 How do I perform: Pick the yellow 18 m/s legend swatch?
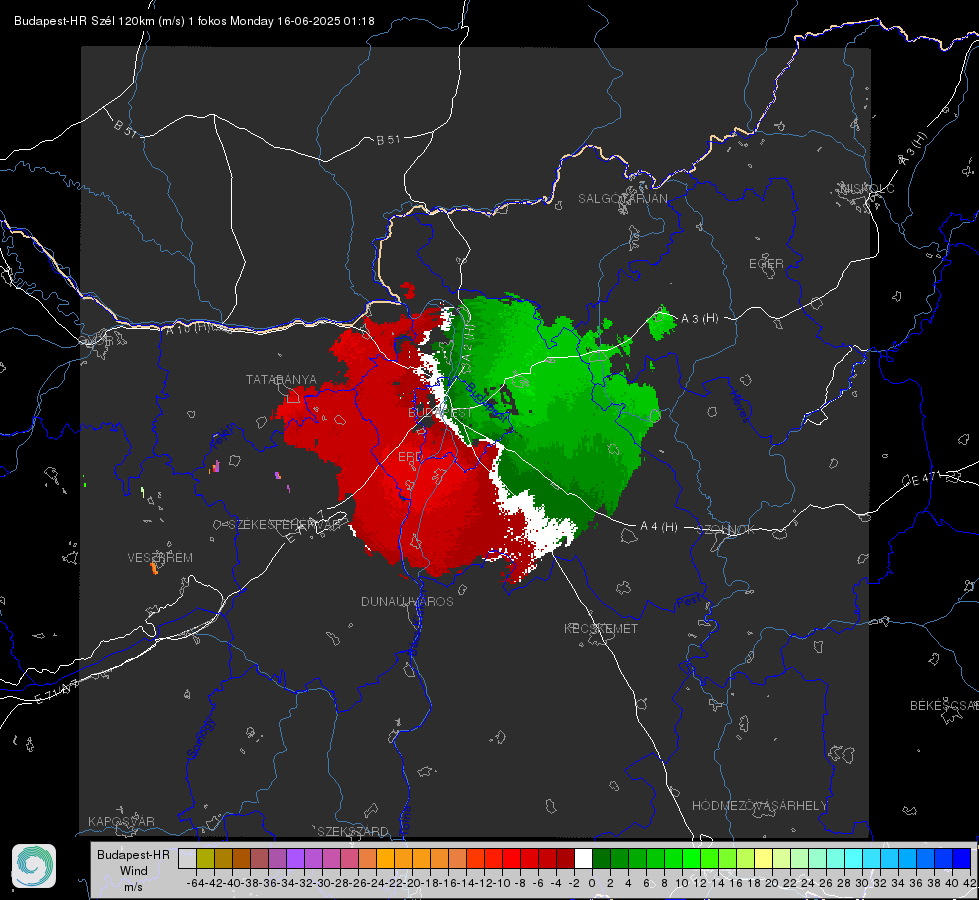(x=763, y=858)
